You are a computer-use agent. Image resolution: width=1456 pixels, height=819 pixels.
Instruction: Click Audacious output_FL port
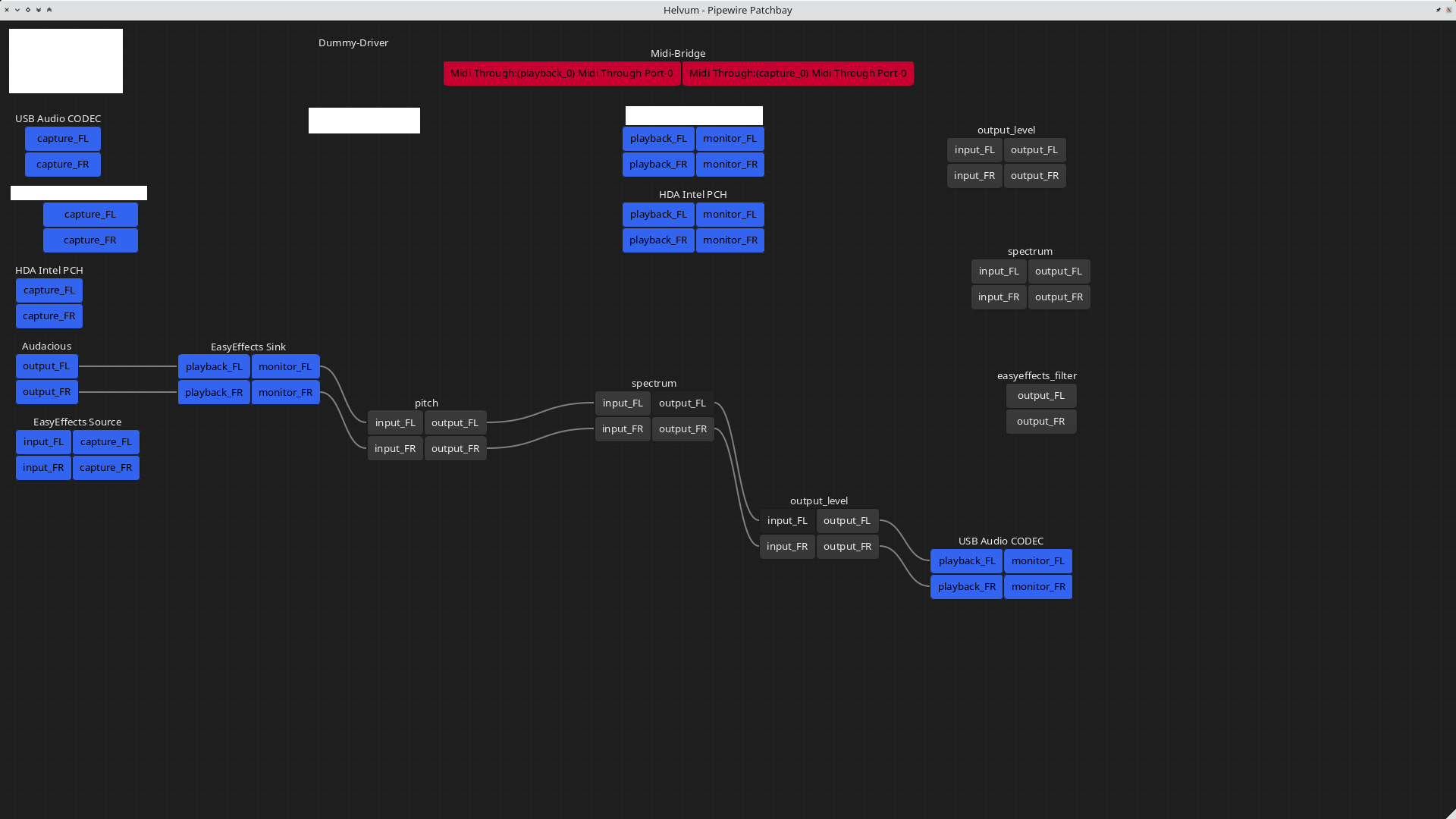(46, 366)
